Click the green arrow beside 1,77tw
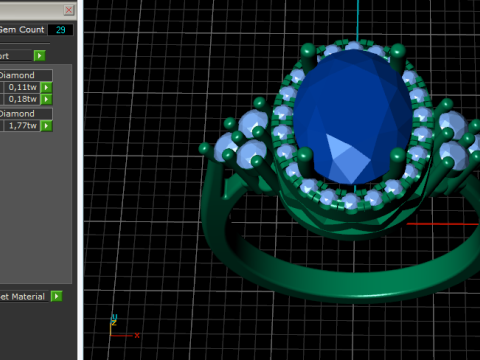 46,126
